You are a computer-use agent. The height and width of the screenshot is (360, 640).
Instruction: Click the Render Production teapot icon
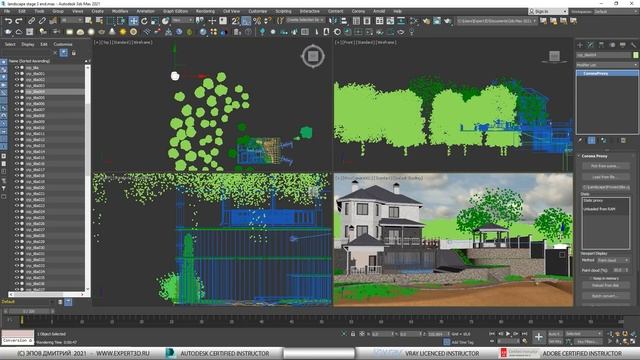click(x=447, y=20)
